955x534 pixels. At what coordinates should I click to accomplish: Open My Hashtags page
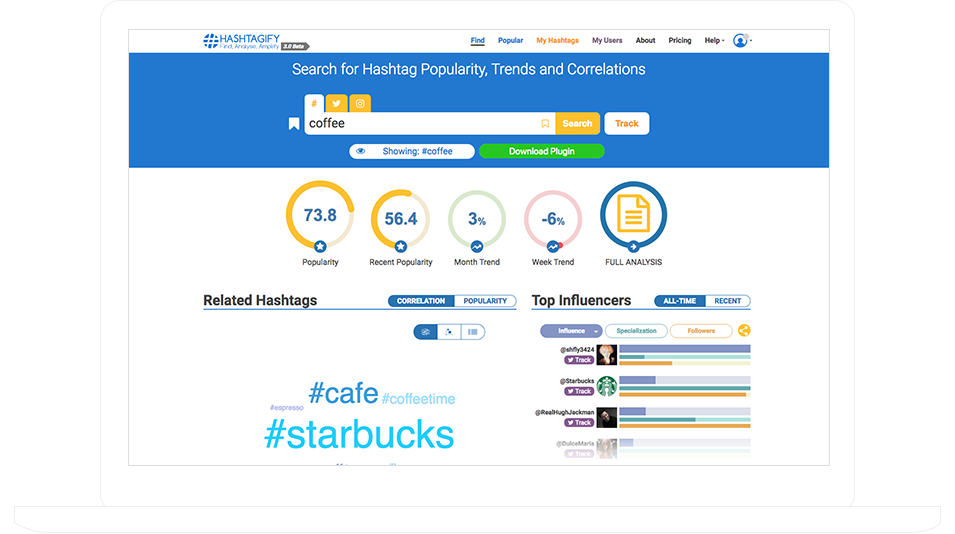pyautogui.click(x=557, y=40)
